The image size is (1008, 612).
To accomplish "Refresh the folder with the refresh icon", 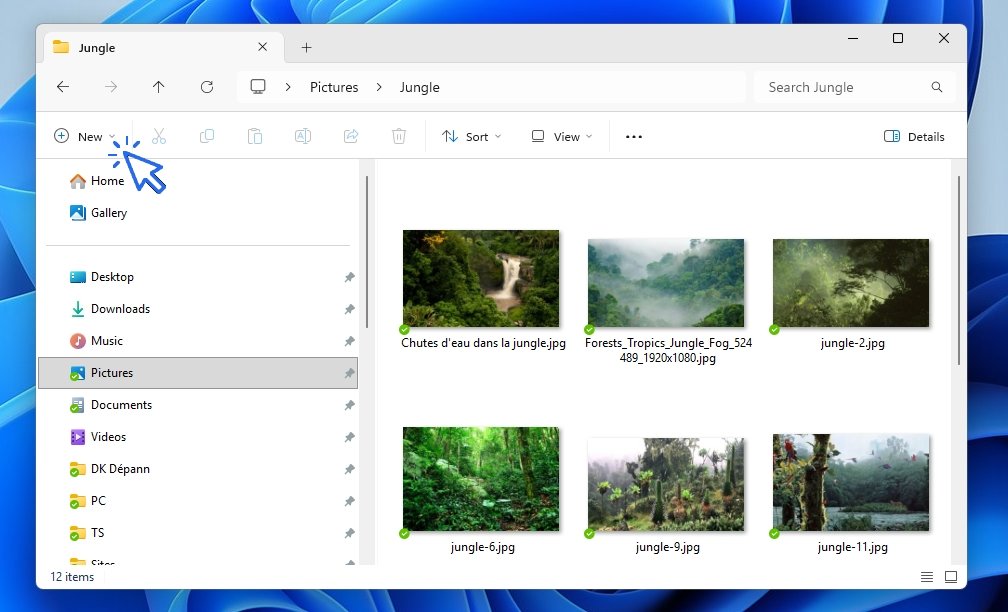I will 207,87.
